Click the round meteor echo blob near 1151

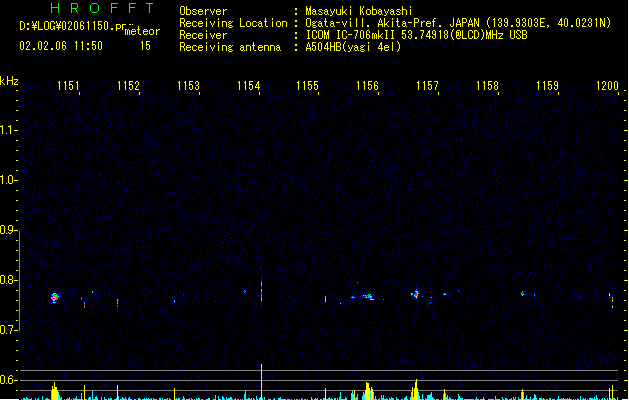coord(55,297)
